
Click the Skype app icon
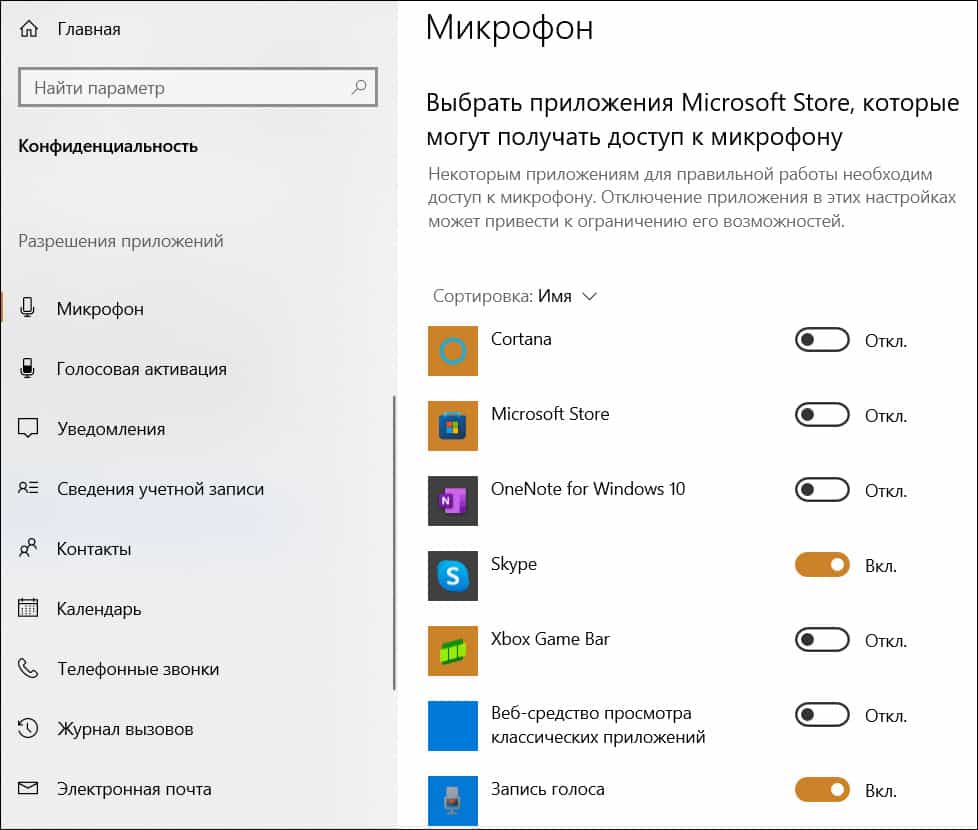(x=452, y=576)
